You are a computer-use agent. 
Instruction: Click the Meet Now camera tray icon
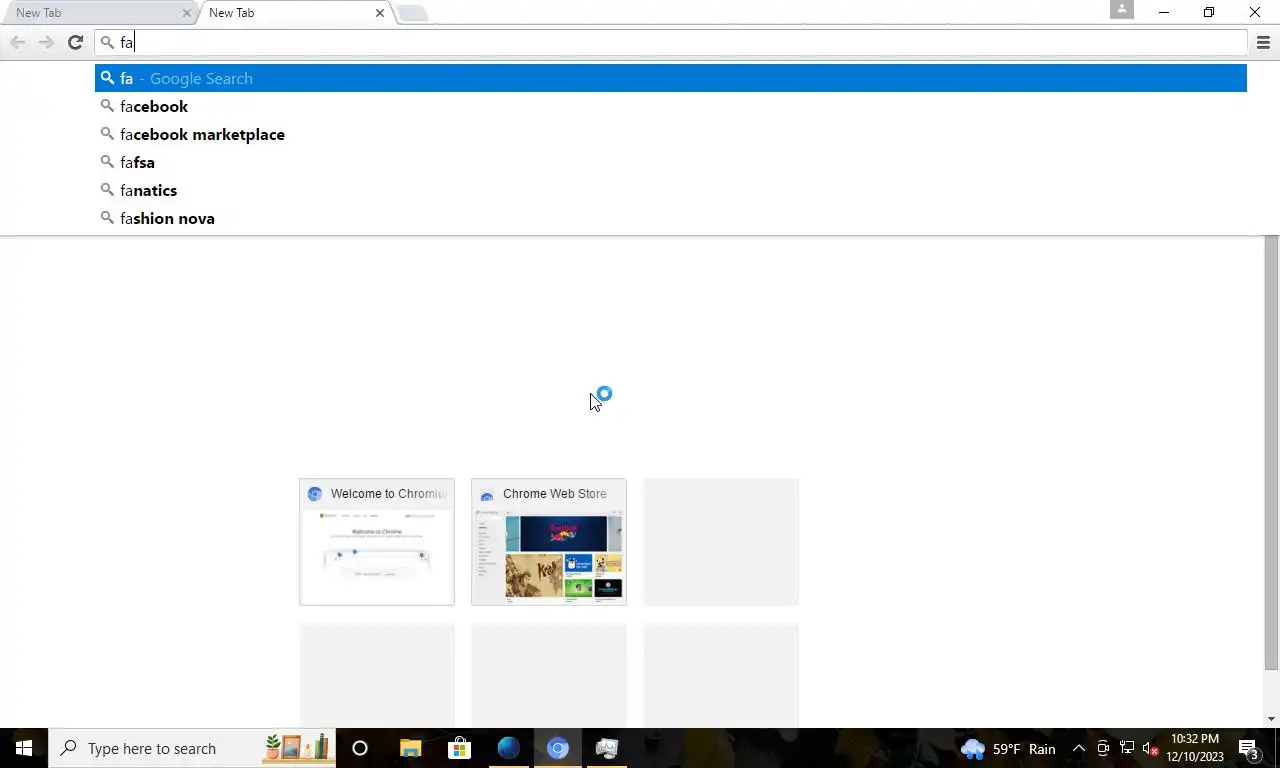click(1103, 748)
